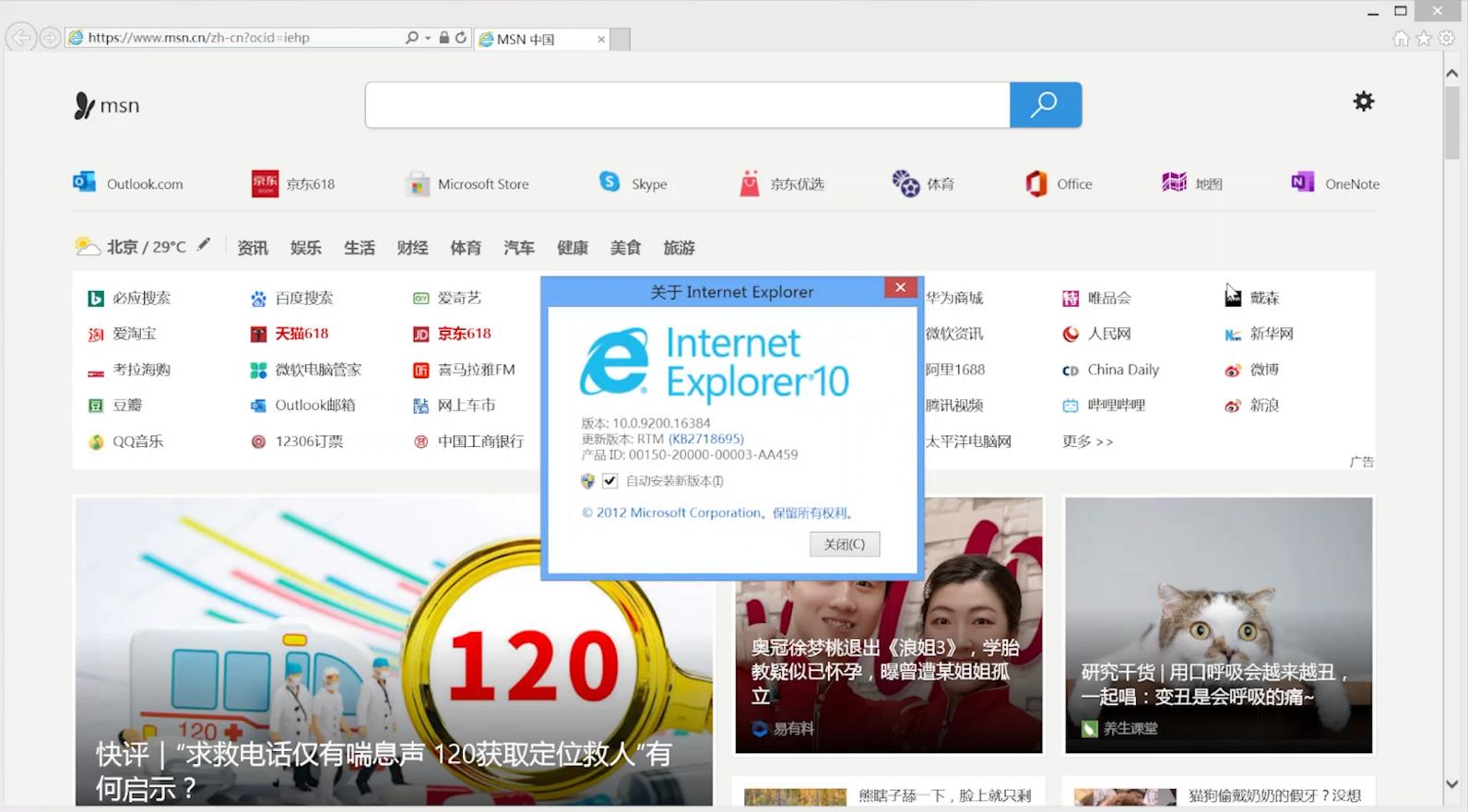Click the blue search magnifier button
The width and height of the screenshot is (1468, 812).
point(1045,105)
